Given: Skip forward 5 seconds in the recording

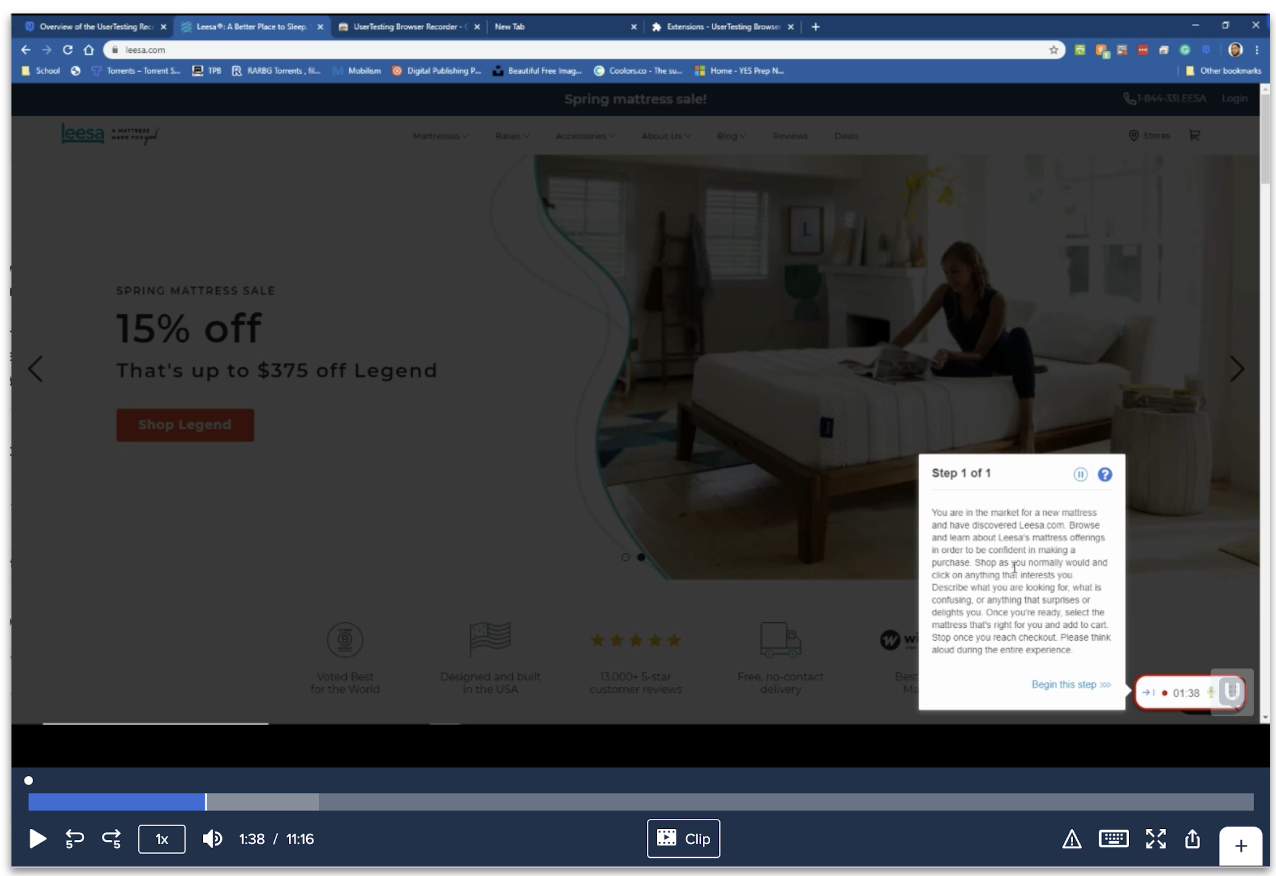Looking at the screenshot, I should (x=111, y=839).
